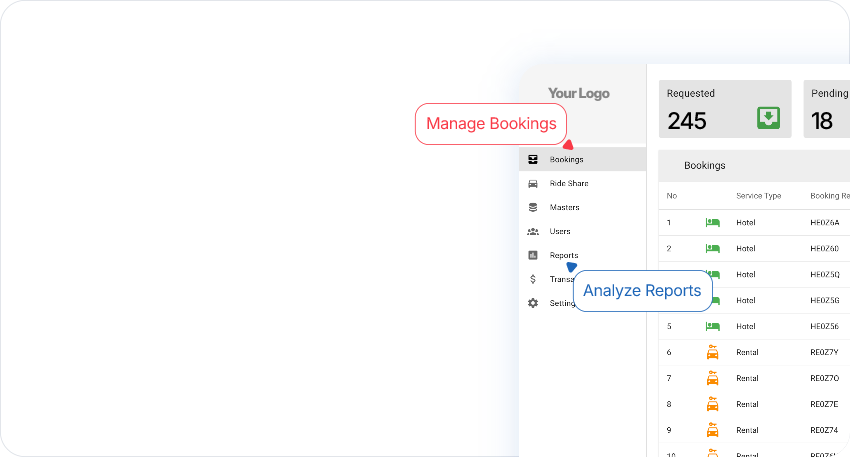Viewport: 850px width, 457px height.
Task: Click the Ride Share car icon
Action: (533, 183)
